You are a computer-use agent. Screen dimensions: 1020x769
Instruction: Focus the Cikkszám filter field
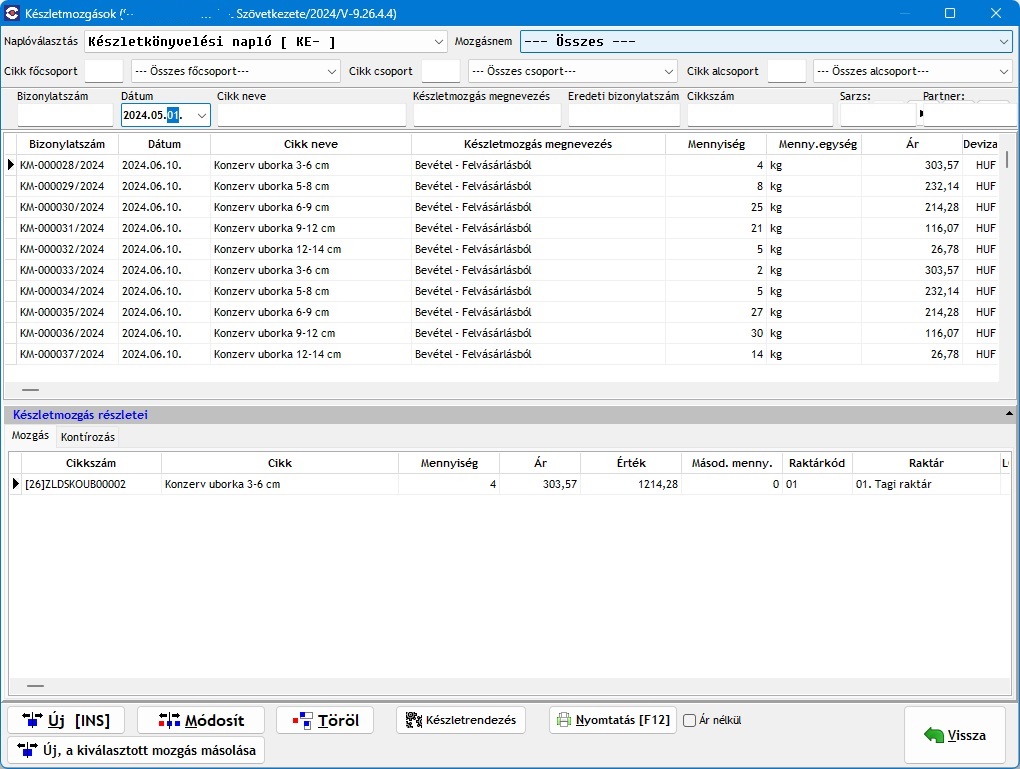pyautogui.click(x=760, y=115)
